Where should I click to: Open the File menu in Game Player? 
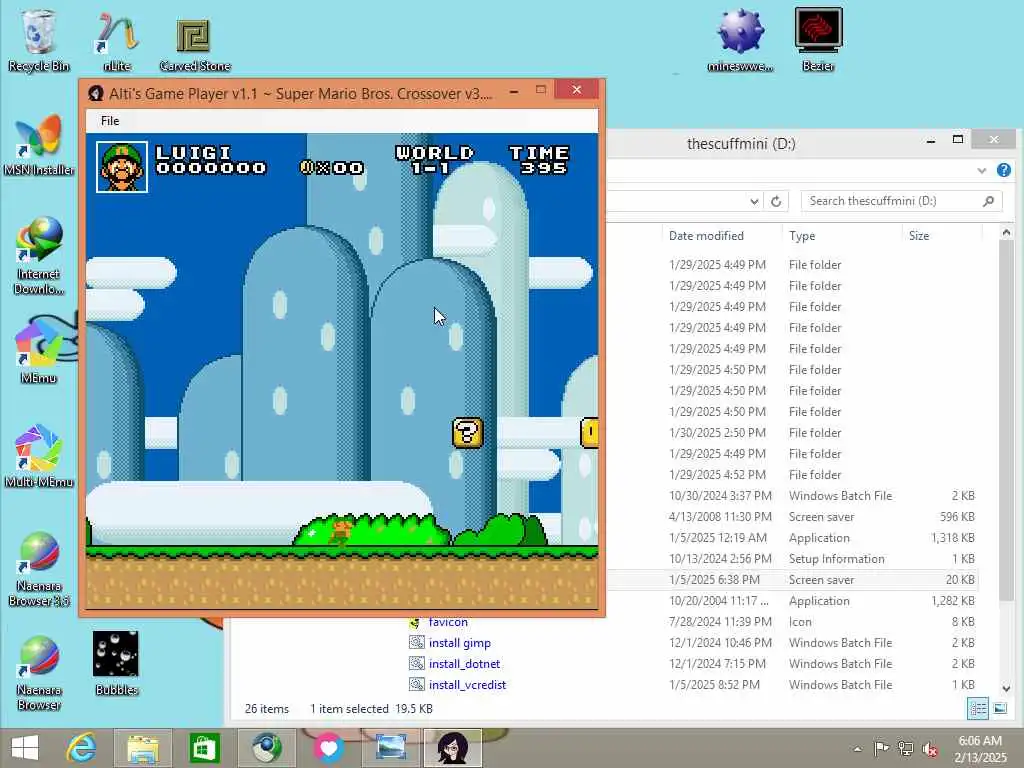(110, 121)
